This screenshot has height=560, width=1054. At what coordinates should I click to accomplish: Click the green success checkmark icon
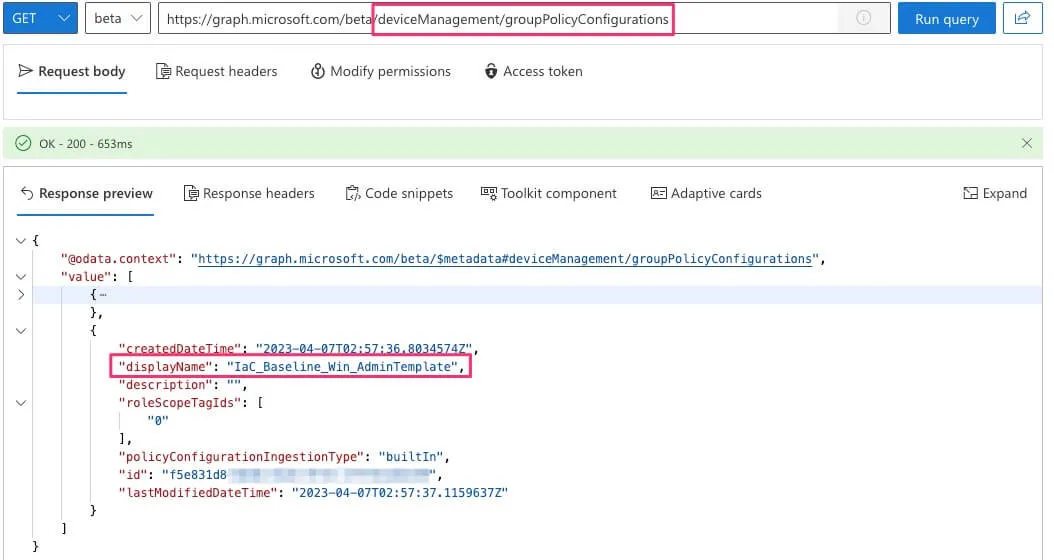point(23,144)
